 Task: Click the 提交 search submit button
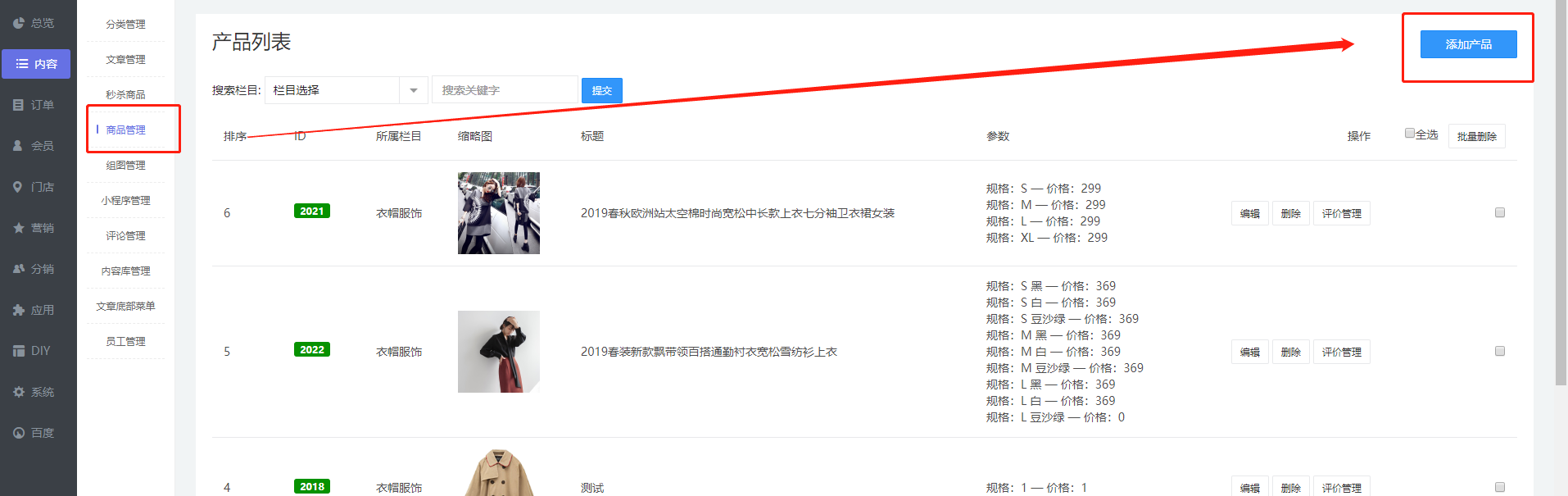click(x=602, y=90)
